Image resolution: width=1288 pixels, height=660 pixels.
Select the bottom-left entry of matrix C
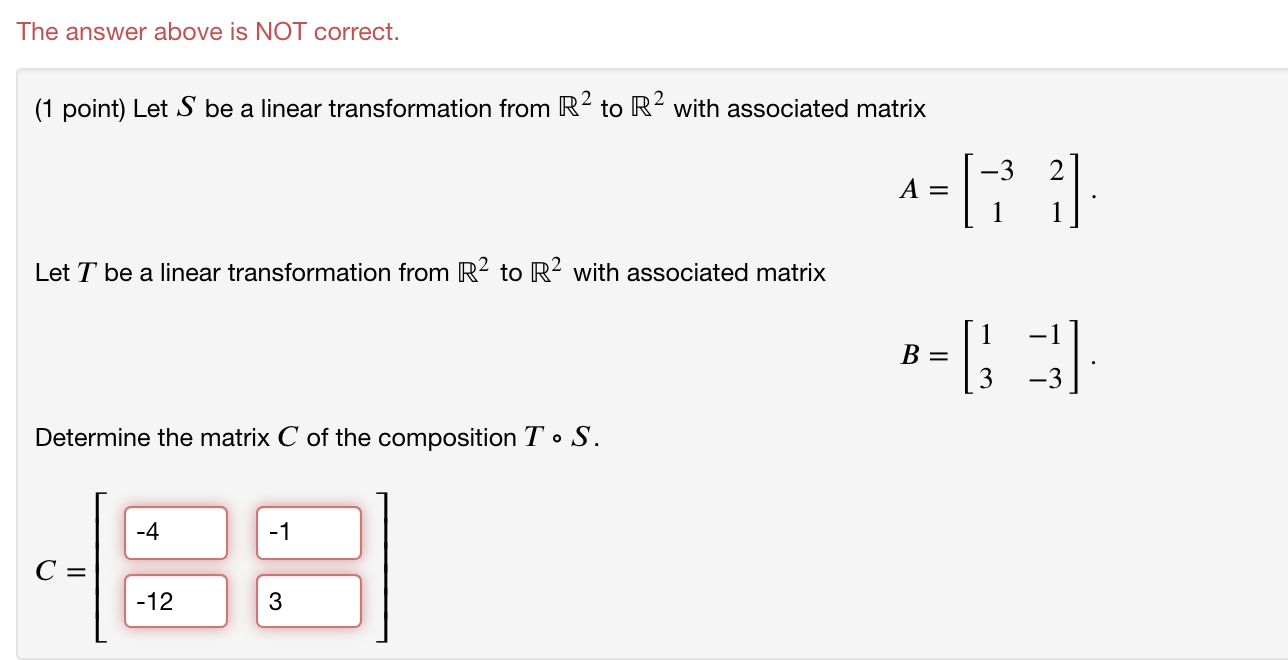point(175,600)
